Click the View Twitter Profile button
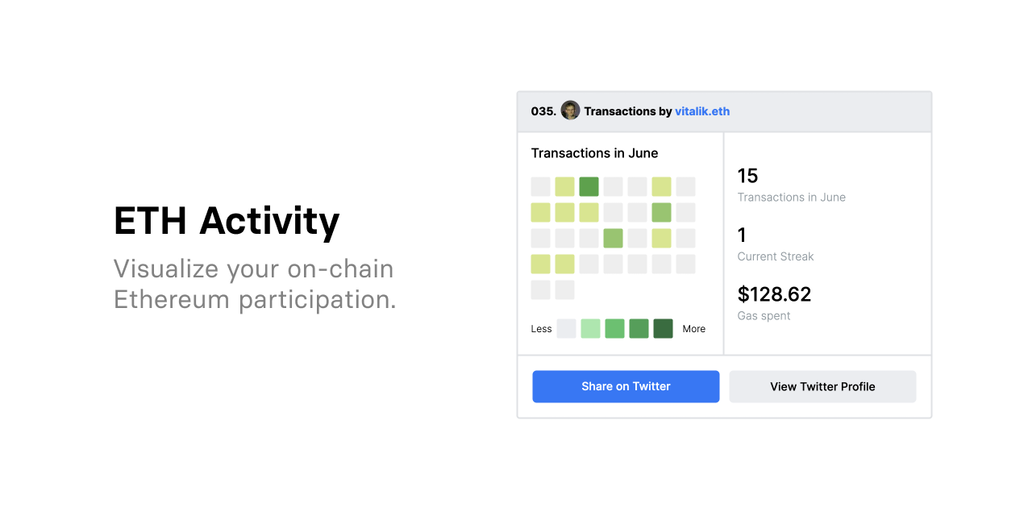Viewport: 1024px width, 512px height. click(x=822, y=386)
